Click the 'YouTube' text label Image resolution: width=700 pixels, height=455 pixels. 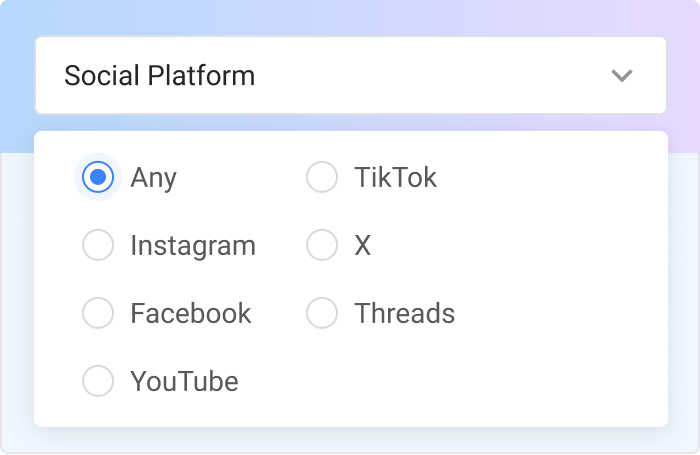pyautogui.click(x=184, y=381)
